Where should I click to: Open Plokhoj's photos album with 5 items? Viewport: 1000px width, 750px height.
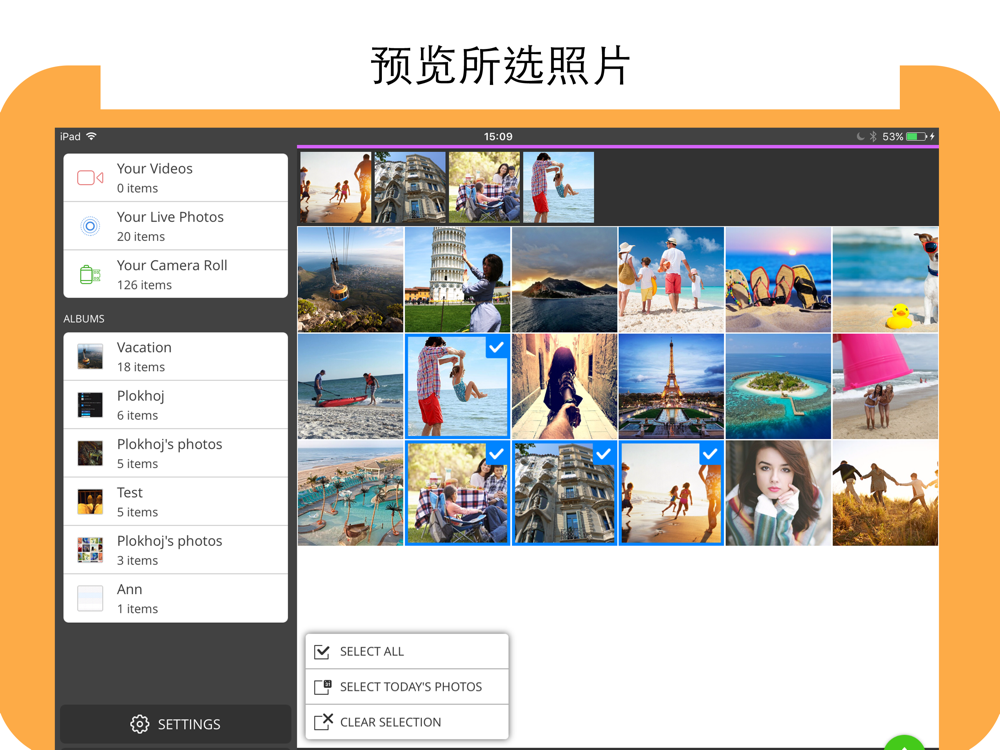point(175,453)
